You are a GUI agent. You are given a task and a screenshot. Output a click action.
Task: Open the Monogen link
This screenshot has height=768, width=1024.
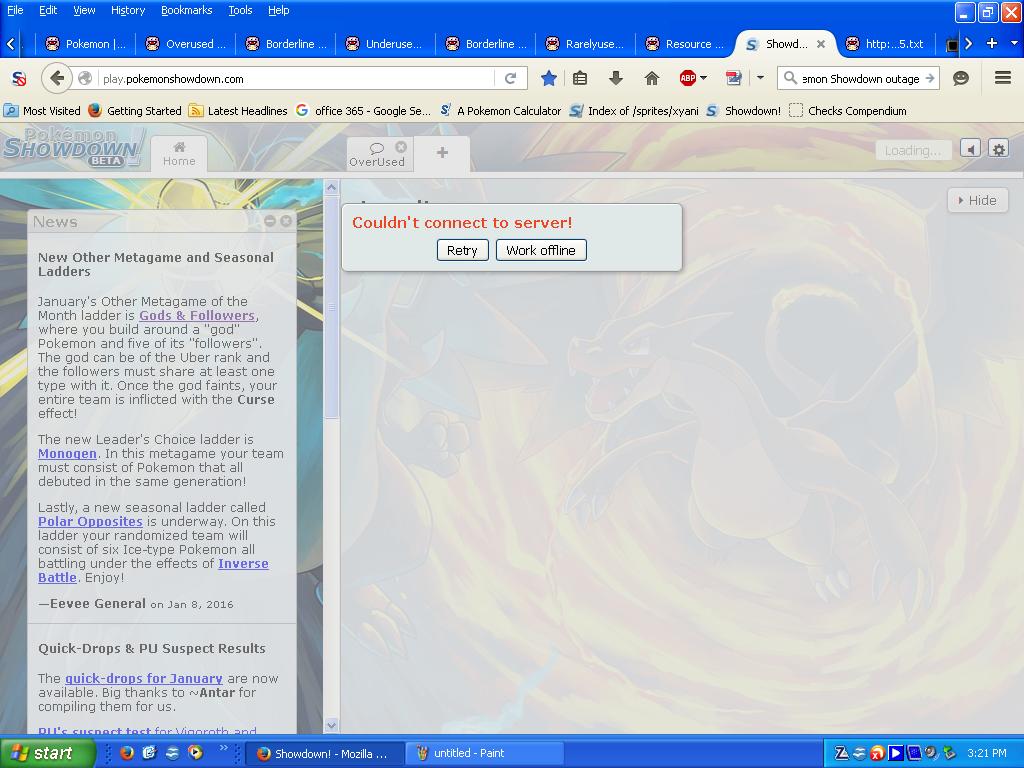(67, 453)
